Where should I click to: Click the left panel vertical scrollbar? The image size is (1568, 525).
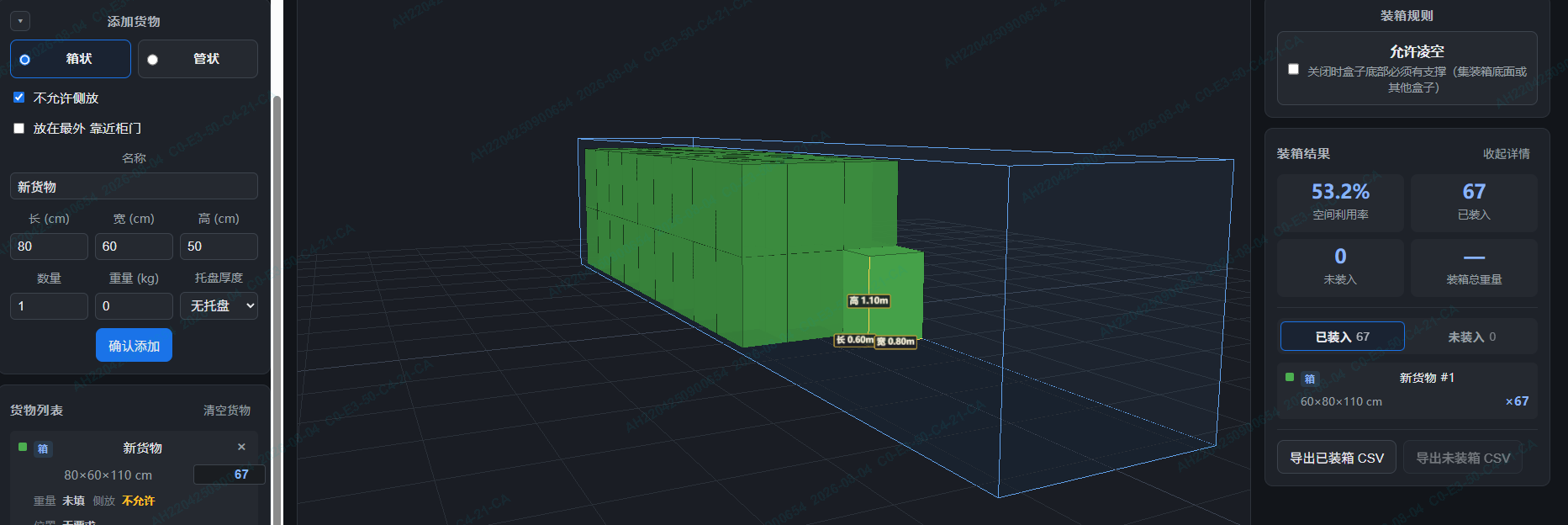pos(277,310)
